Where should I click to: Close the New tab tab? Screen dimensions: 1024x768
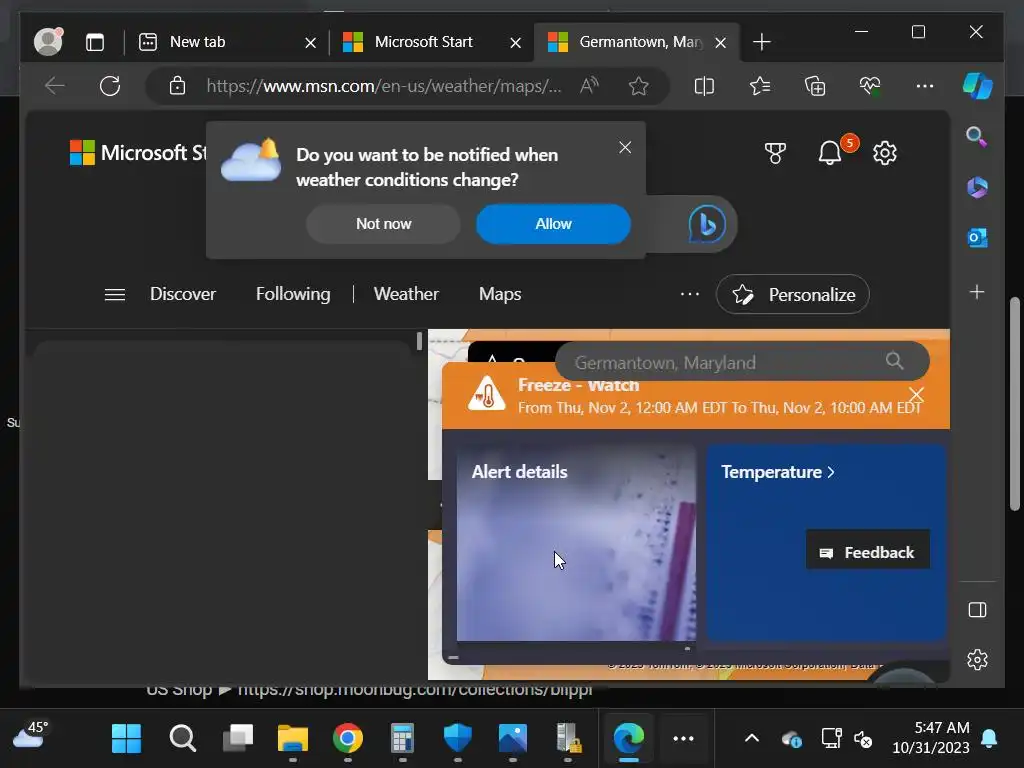(310, 43)
